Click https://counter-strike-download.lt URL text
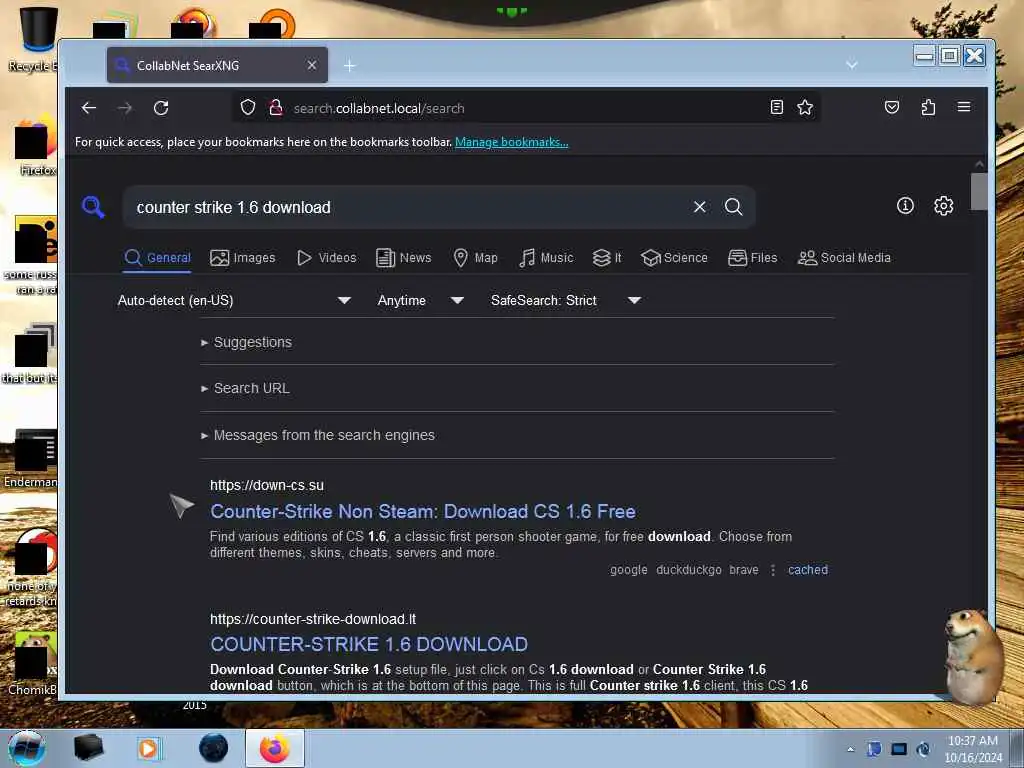Viewport: 1024px width, 768px height. click(x=313, y=619)
